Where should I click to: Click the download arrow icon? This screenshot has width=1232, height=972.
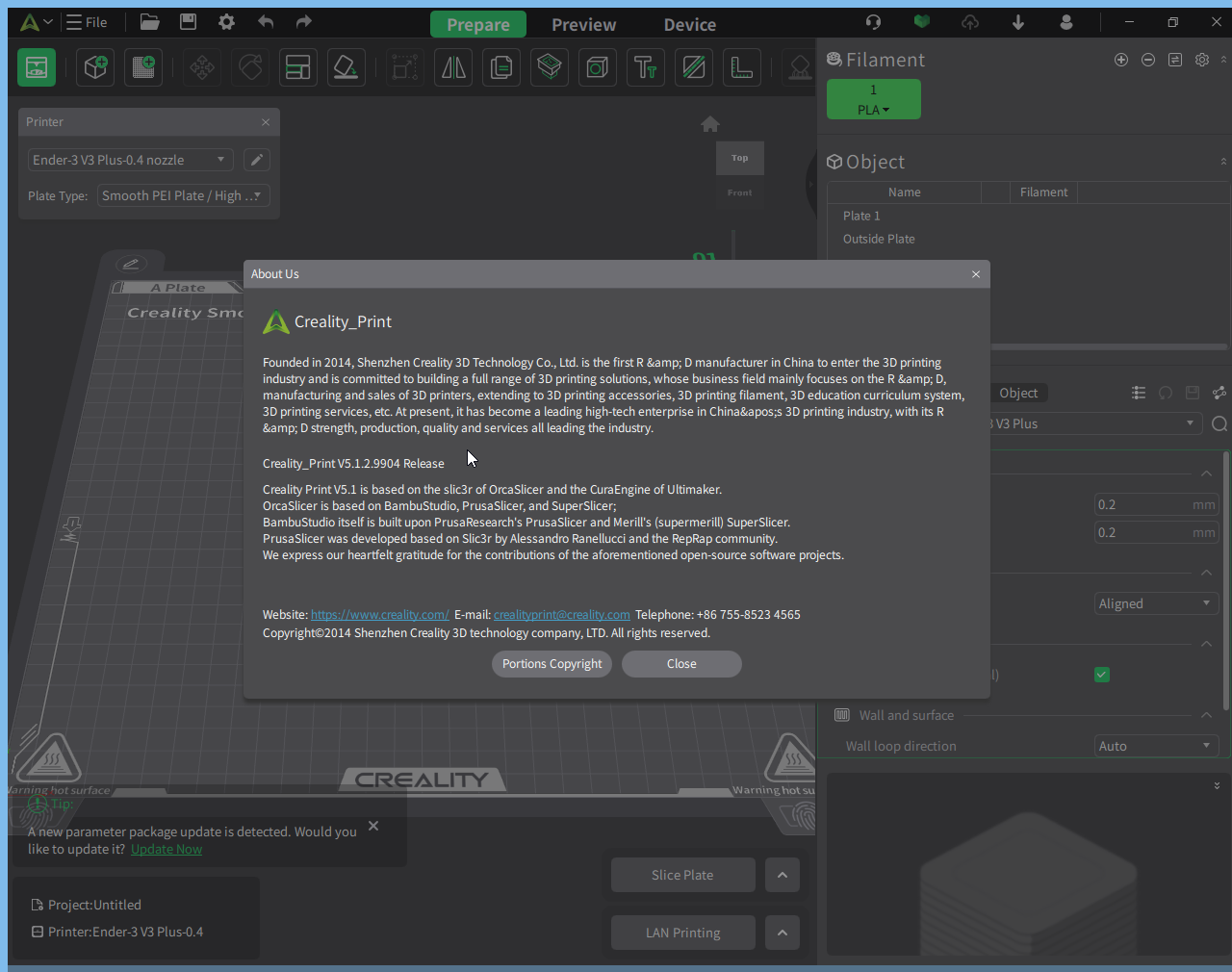click(x=1018, y=22)
